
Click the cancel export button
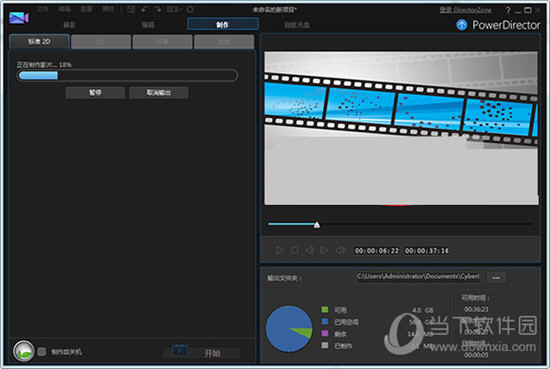point(159,93)
